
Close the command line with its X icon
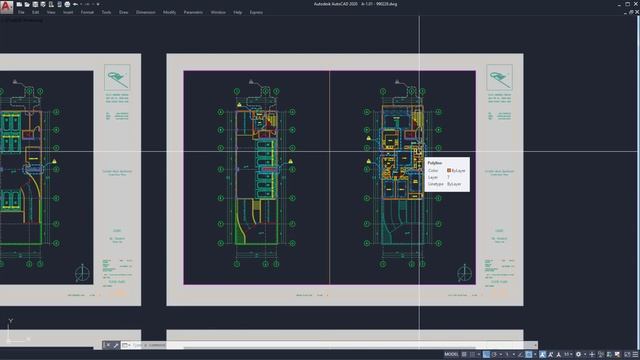[108, 345]
